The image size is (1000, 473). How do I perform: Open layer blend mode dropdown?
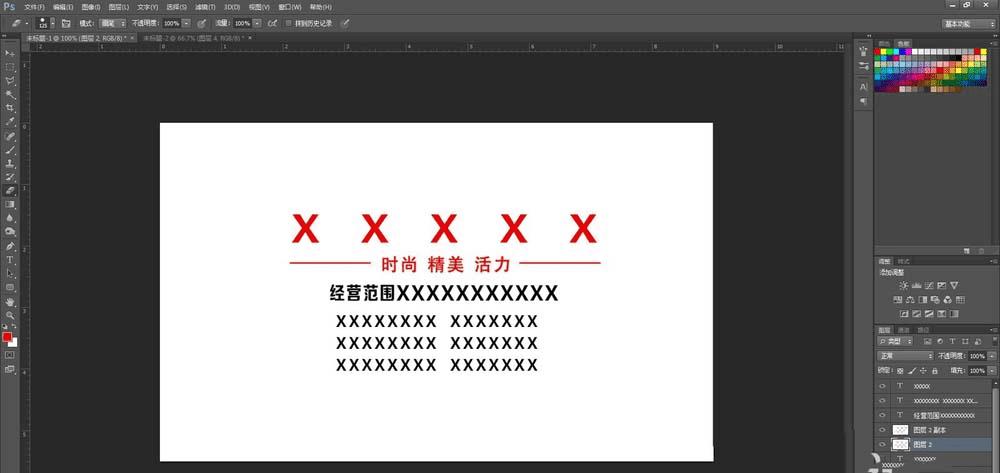[904, 356]
